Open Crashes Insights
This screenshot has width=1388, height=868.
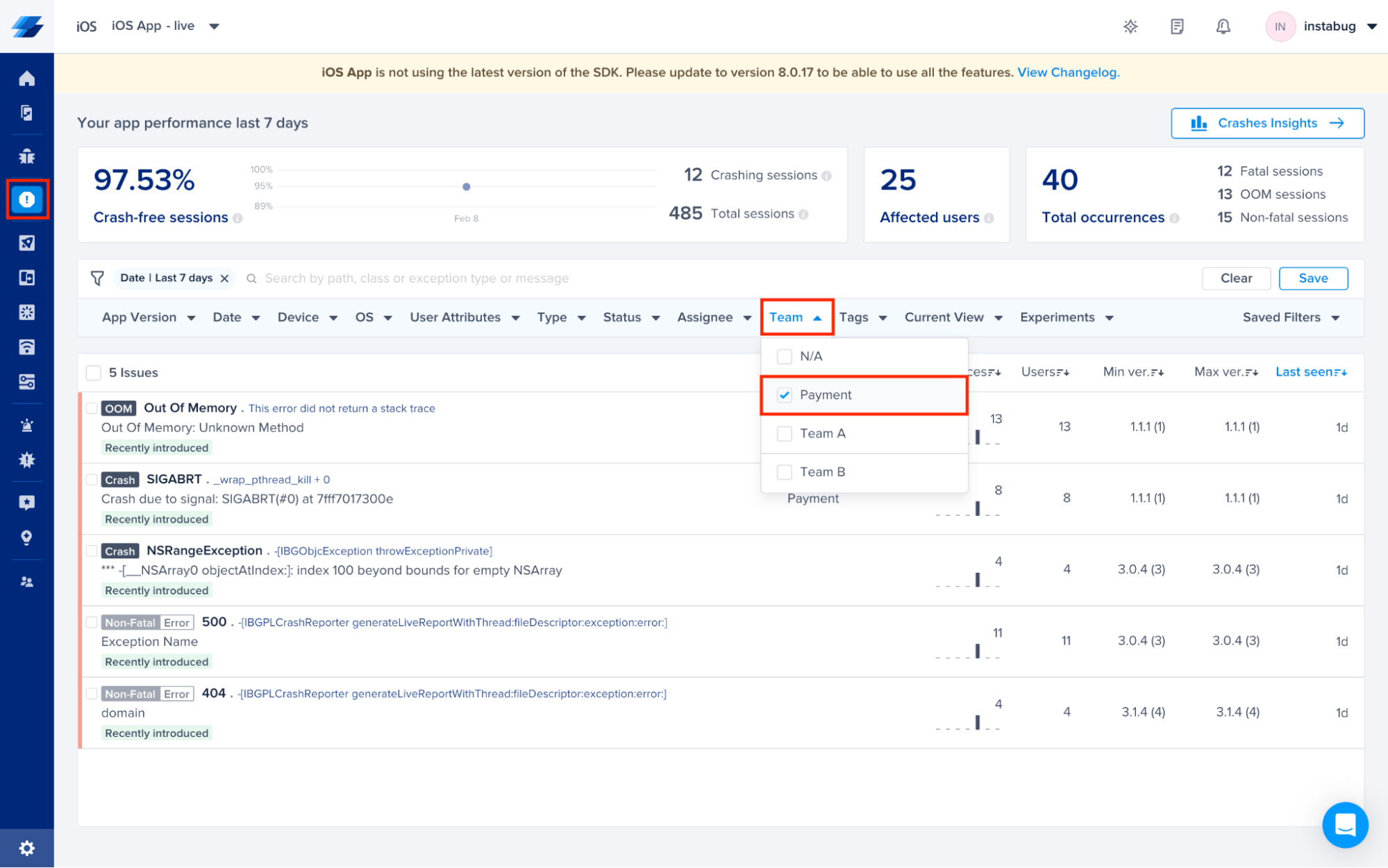coord(1267,123)
